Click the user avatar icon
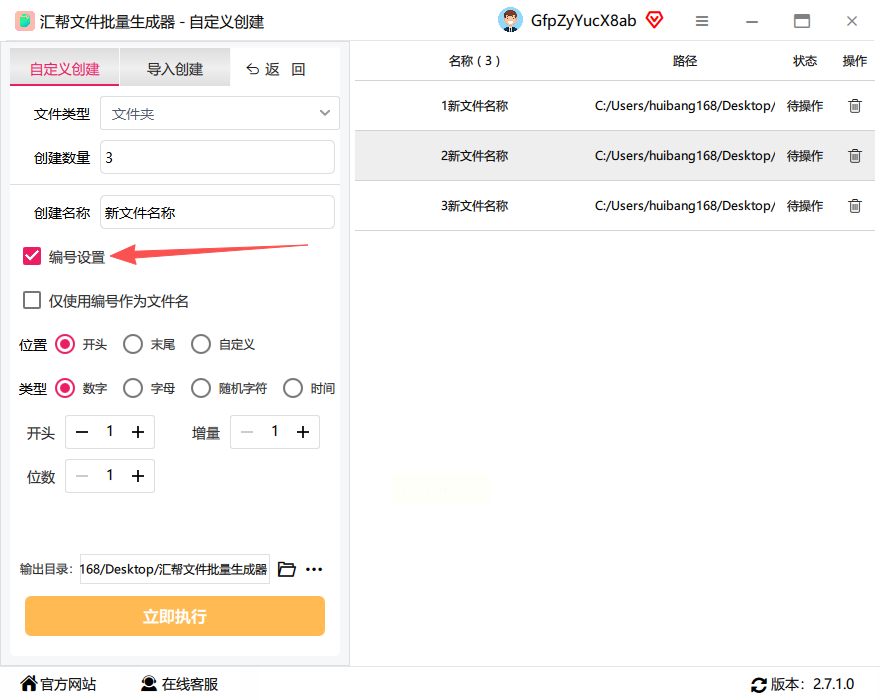 tap(510, 20)
